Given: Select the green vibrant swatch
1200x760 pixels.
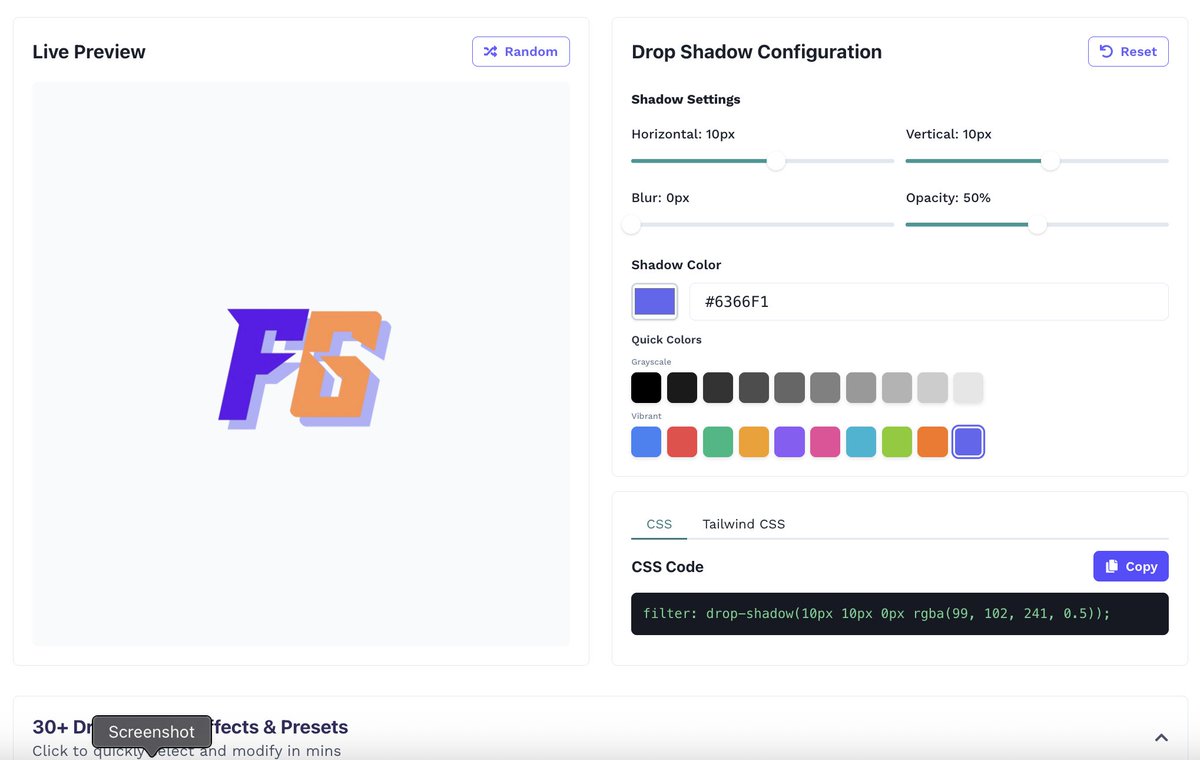Looking at the screenshot, I should point(718,442).
